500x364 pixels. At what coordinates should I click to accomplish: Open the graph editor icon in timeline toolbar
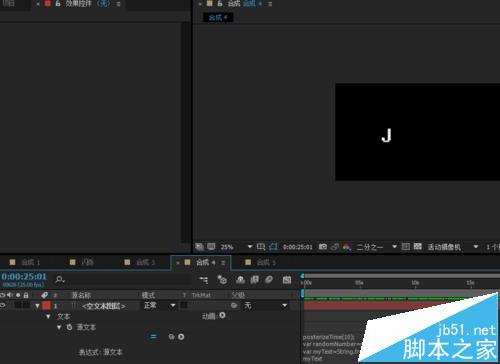click(x=287, y=280)
